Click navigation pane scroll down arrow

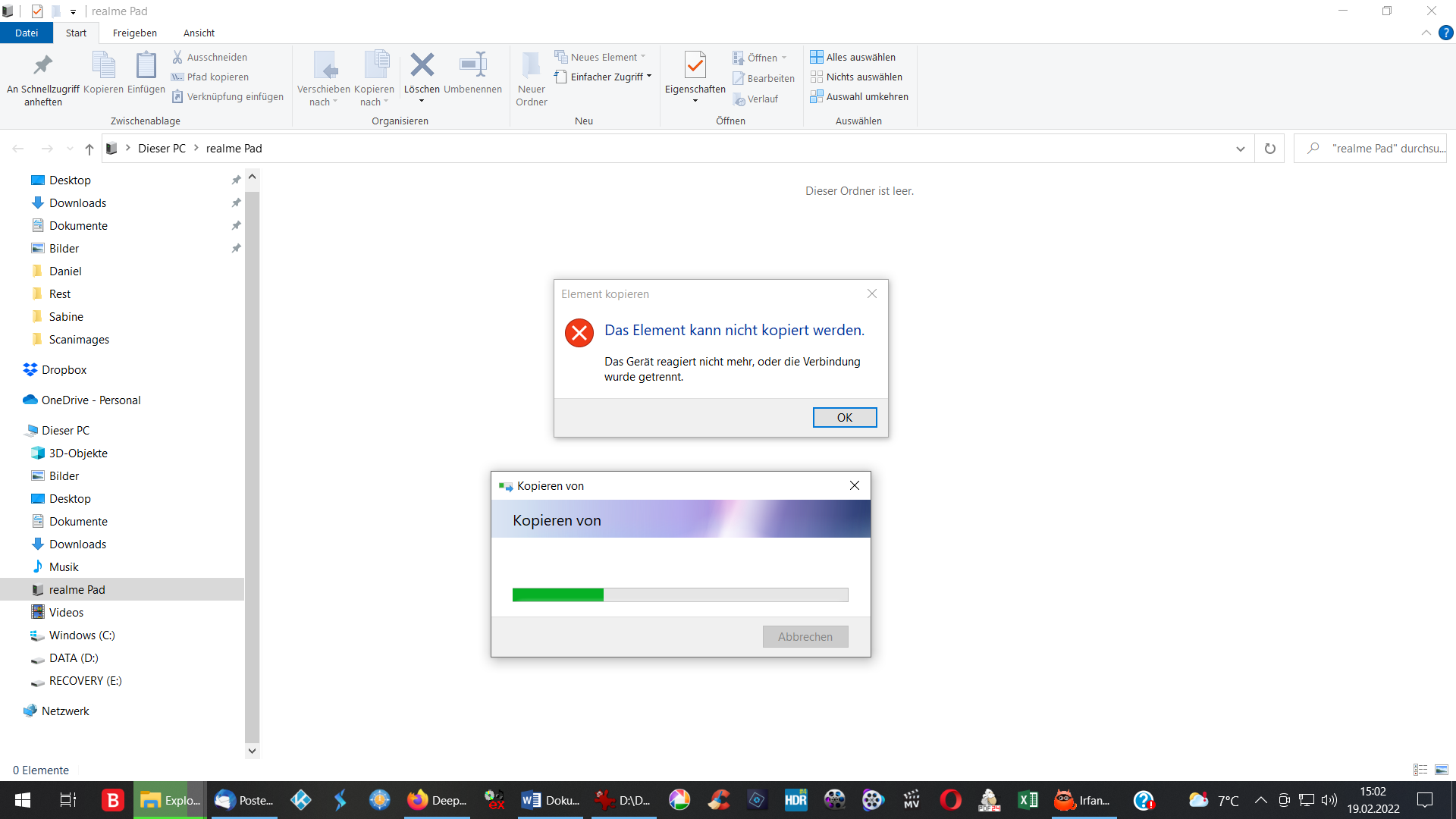click(252, 751)
